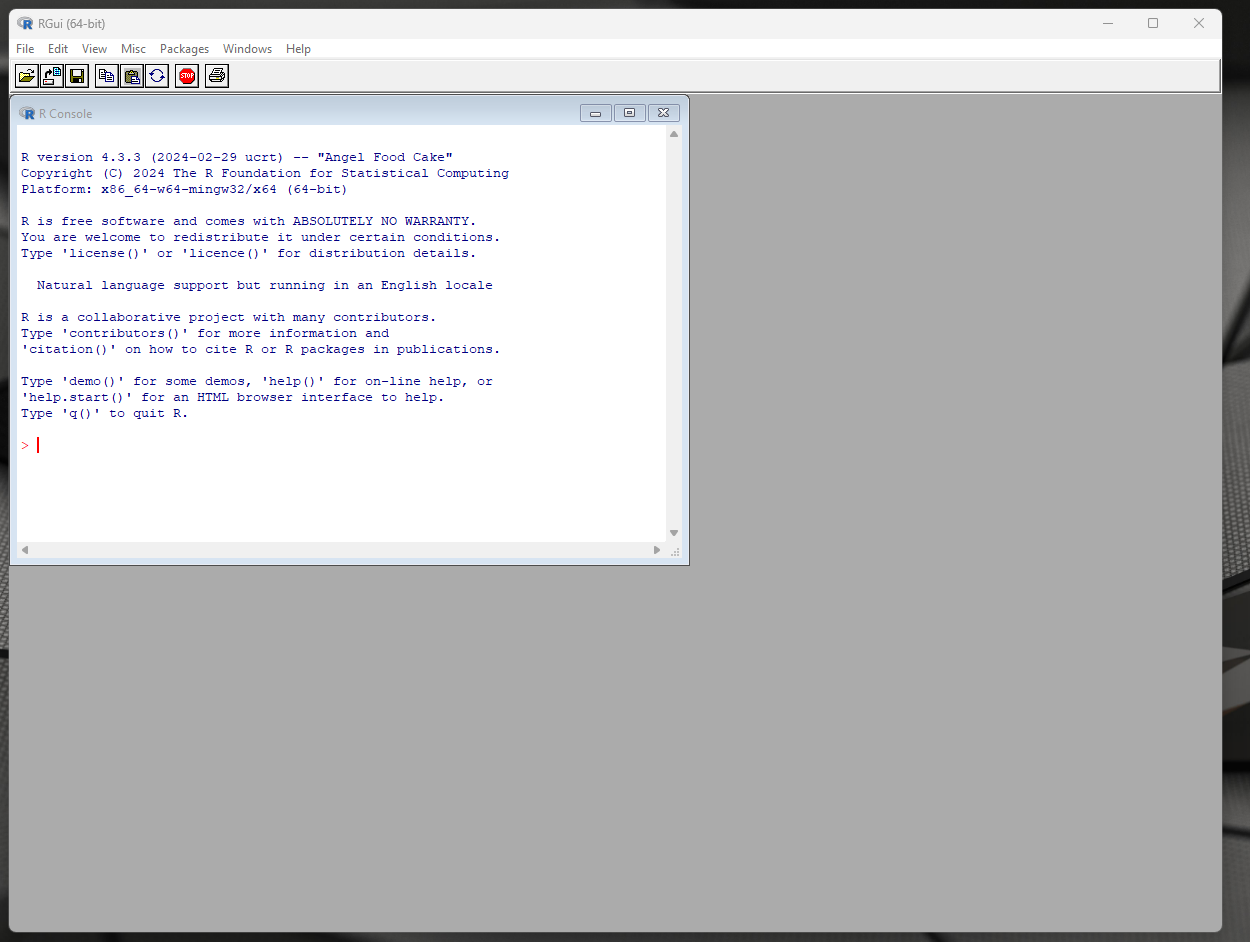Image resolution: width=1250 pixels, height=942 pixels.
Task: Select the Copy toolbar icon
Action: (x=106, y=75)
